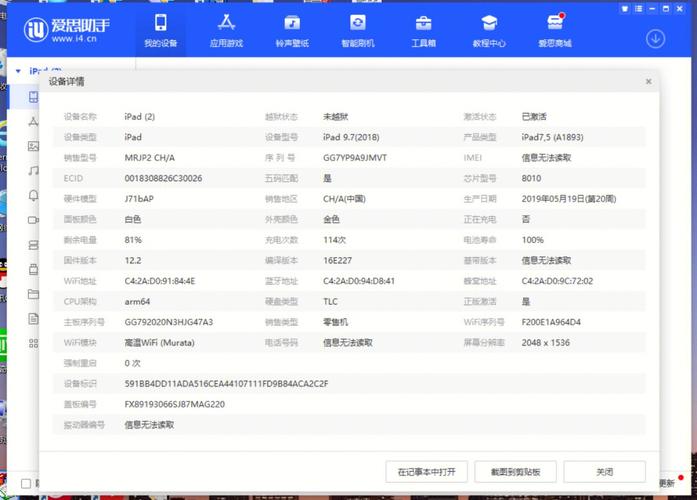Go to 智能刷机 tab
This screenshot has width=697, height=500.
pyautogui.click(x=358, y=30)
